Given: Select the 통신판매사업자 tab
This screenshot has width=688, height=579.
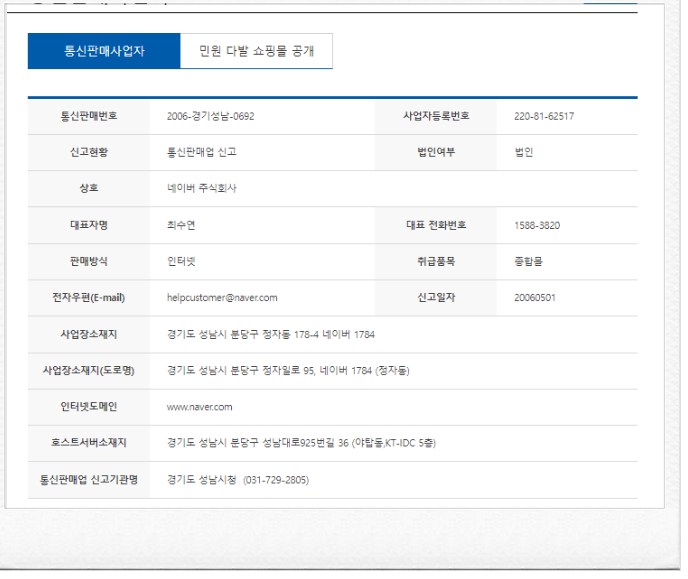Looking at the screenshot, I should 104,51.
